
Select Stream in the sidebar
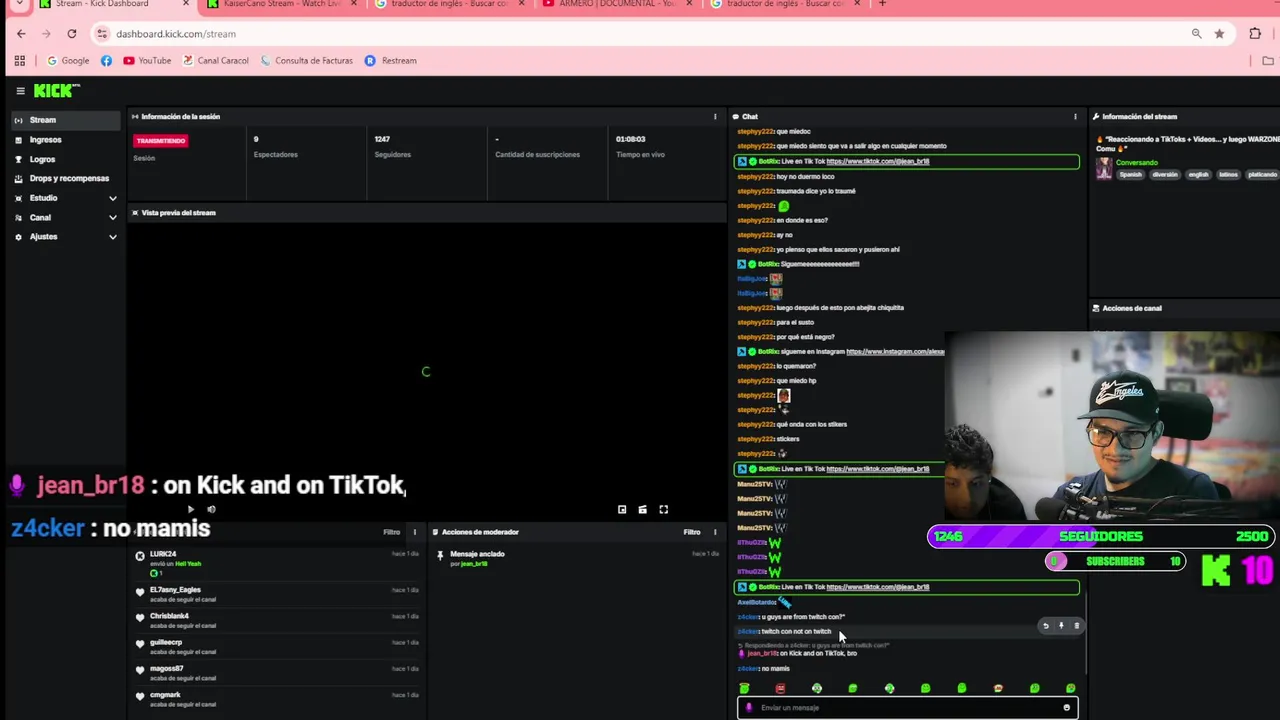point(66,120)
